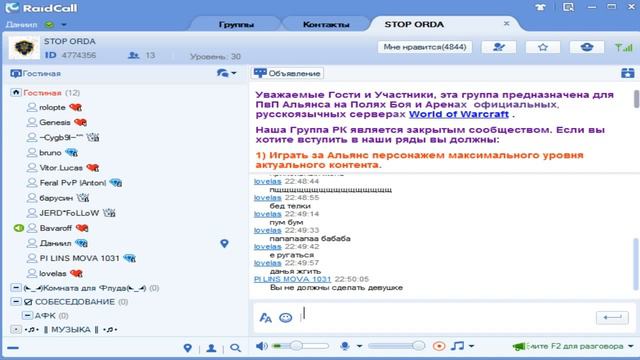Adjust the speaker volume slider
This screenshot has width=640, height=360.
(300, 346)
